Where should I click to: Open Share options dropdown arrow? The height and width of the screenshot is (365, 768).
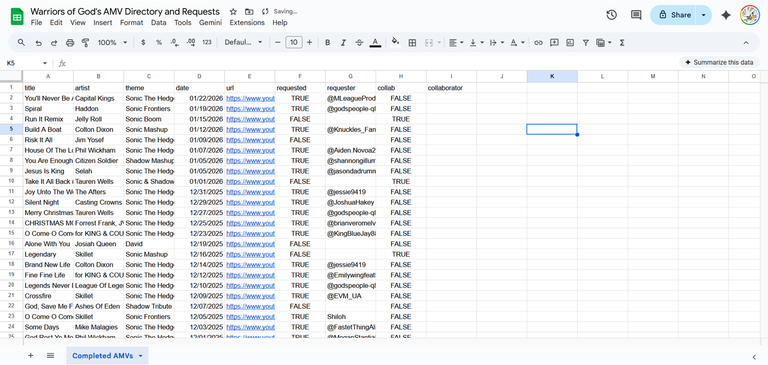click(704, 15)
